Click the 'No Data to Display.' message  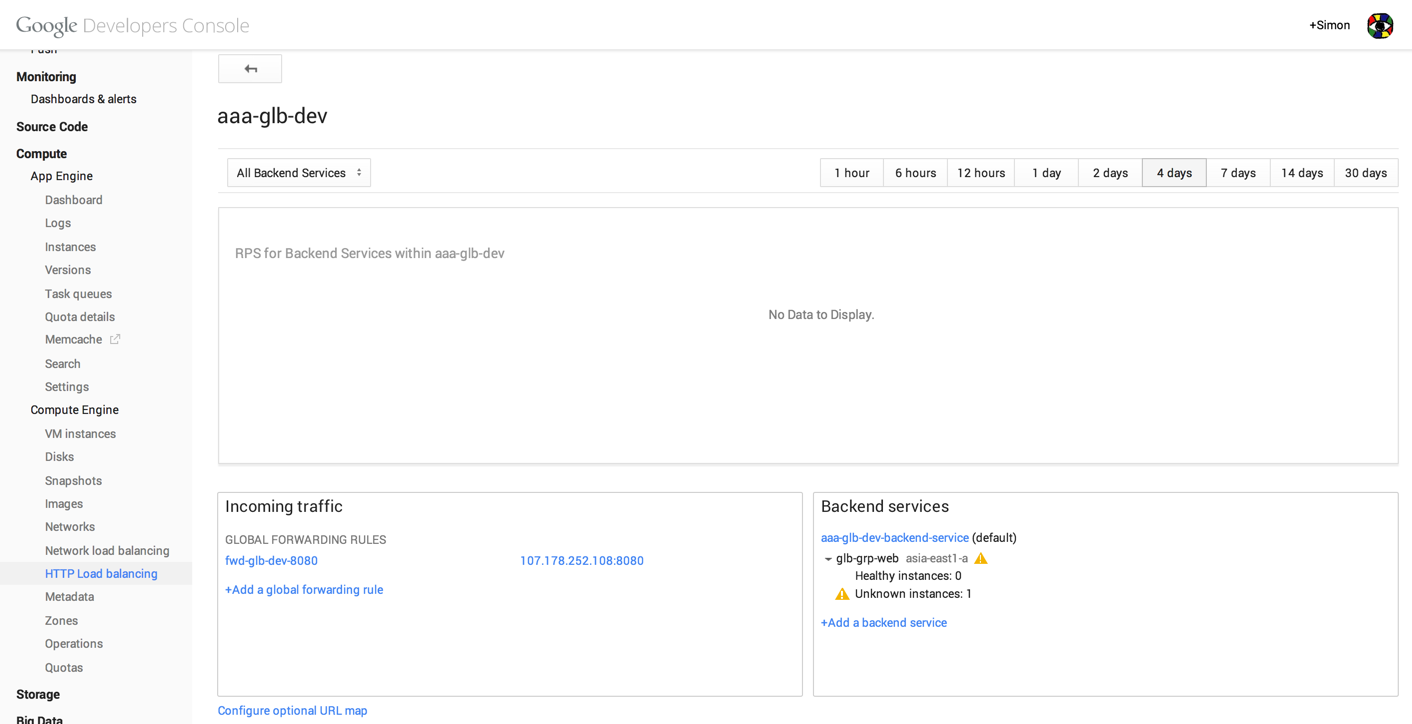point(821,315)
